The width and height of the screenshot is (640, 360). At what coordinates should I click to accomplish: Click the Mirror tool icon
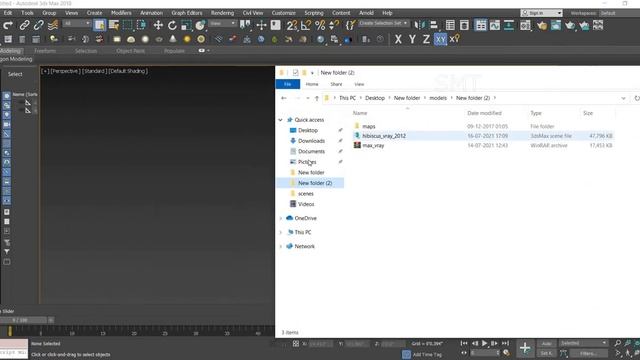point(419,25)
